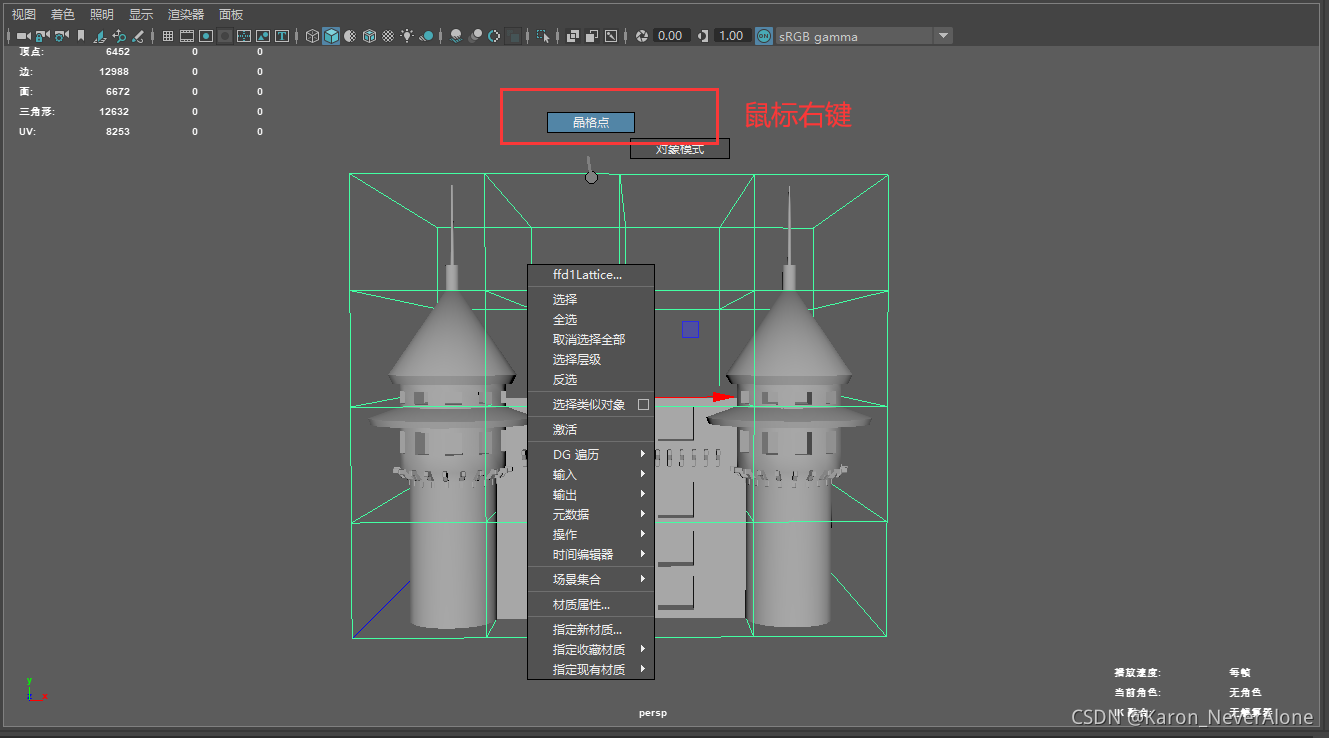Toggle smooth shade all cube icon
Screen dimensions: 1329x738
tap(331, 36)
